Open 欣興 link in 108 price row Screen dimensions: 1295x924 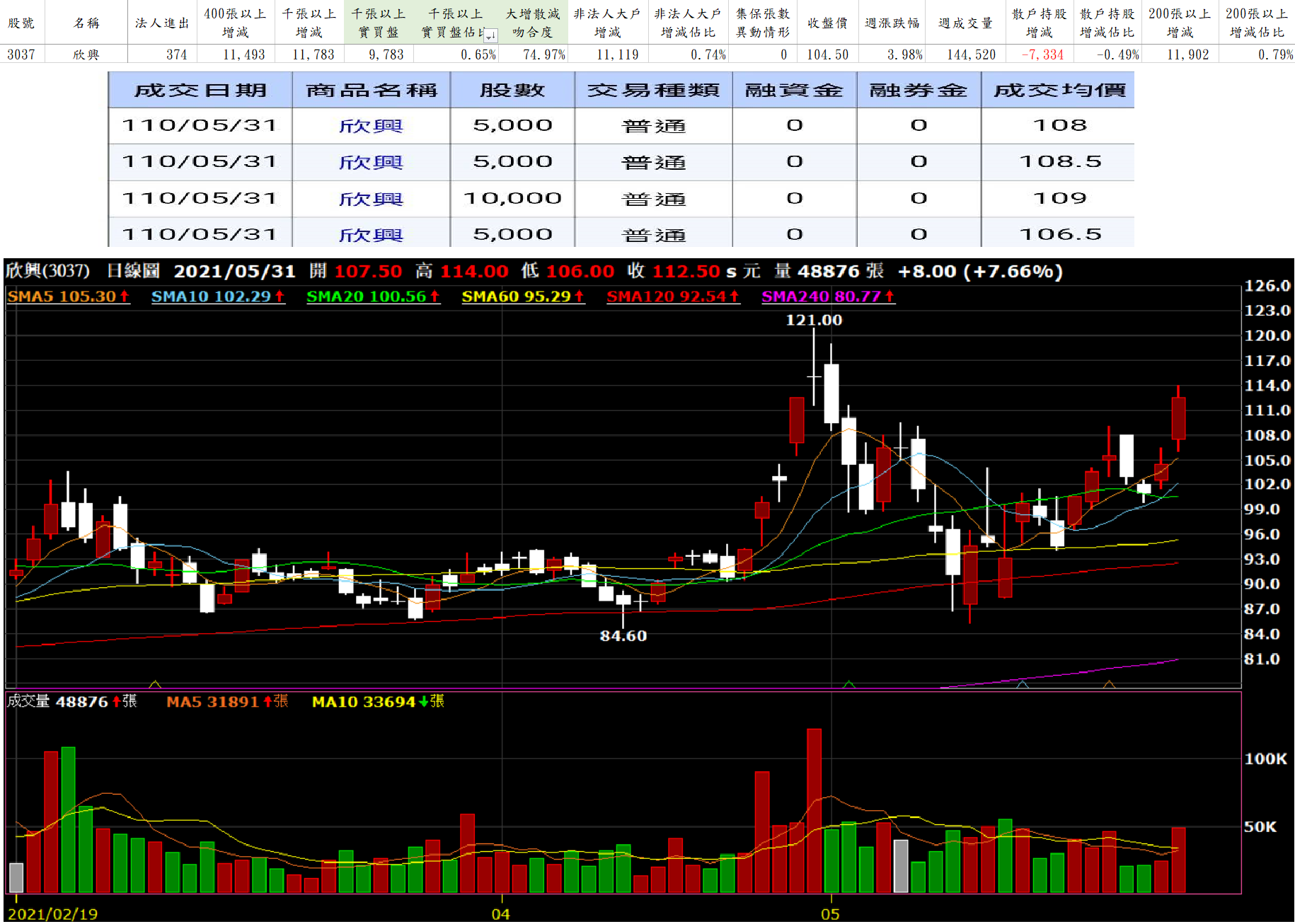click(x=371, y=126)
